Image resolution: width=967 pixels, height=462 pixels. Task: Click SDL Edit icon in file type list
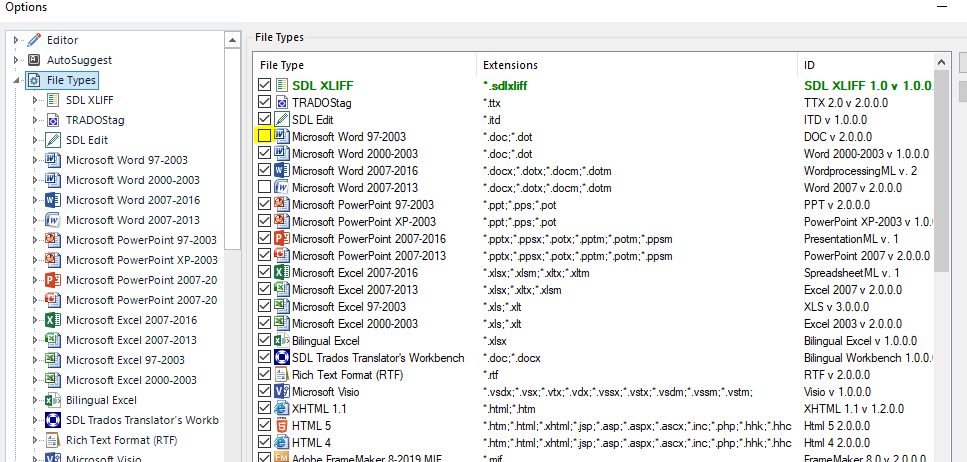pos(282,119)
